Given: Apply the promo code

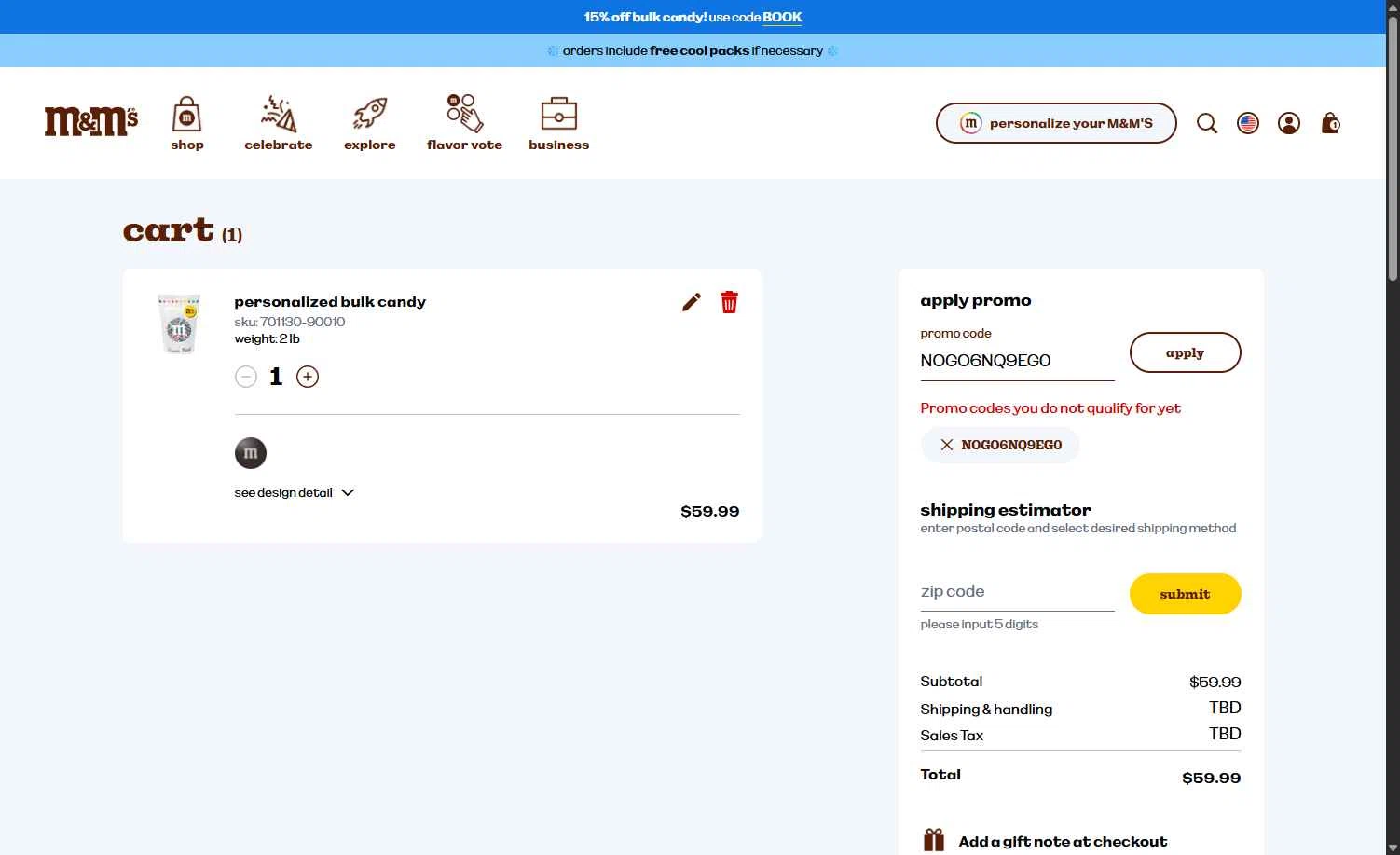Looking at the screenshot, I should pos(1185,352).
